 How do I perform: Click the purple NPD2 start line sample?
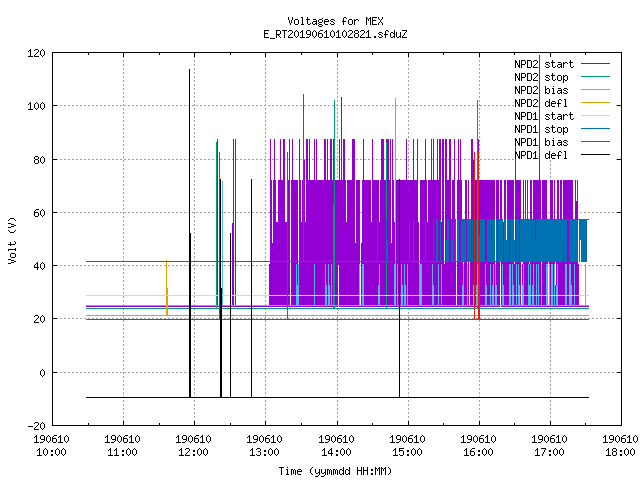[x=596, y=64]
